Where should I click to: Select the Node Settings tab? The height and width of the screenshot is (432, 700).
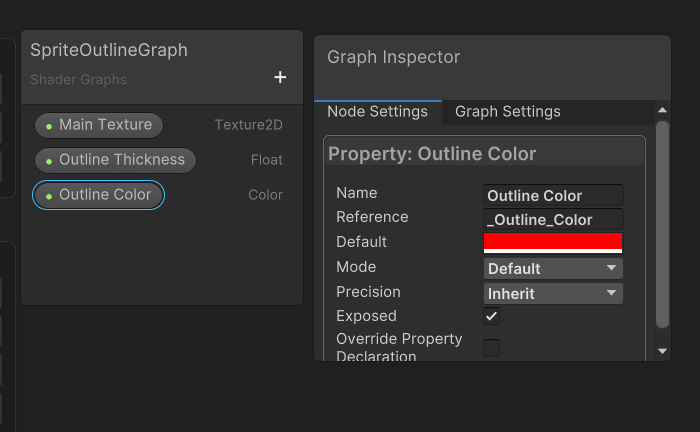click(x=377, y=112)
